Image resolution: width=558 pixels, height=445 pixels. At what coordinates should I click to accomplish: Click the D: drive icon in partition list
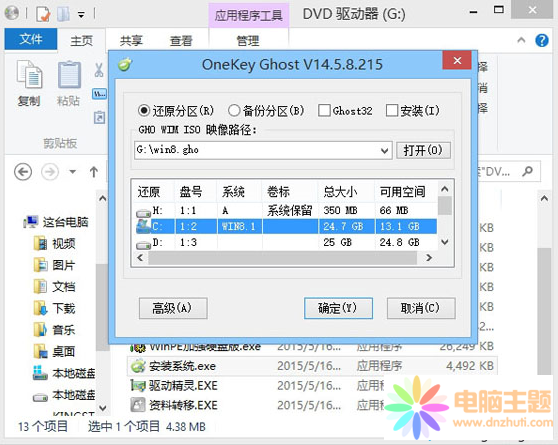point(143,245)
